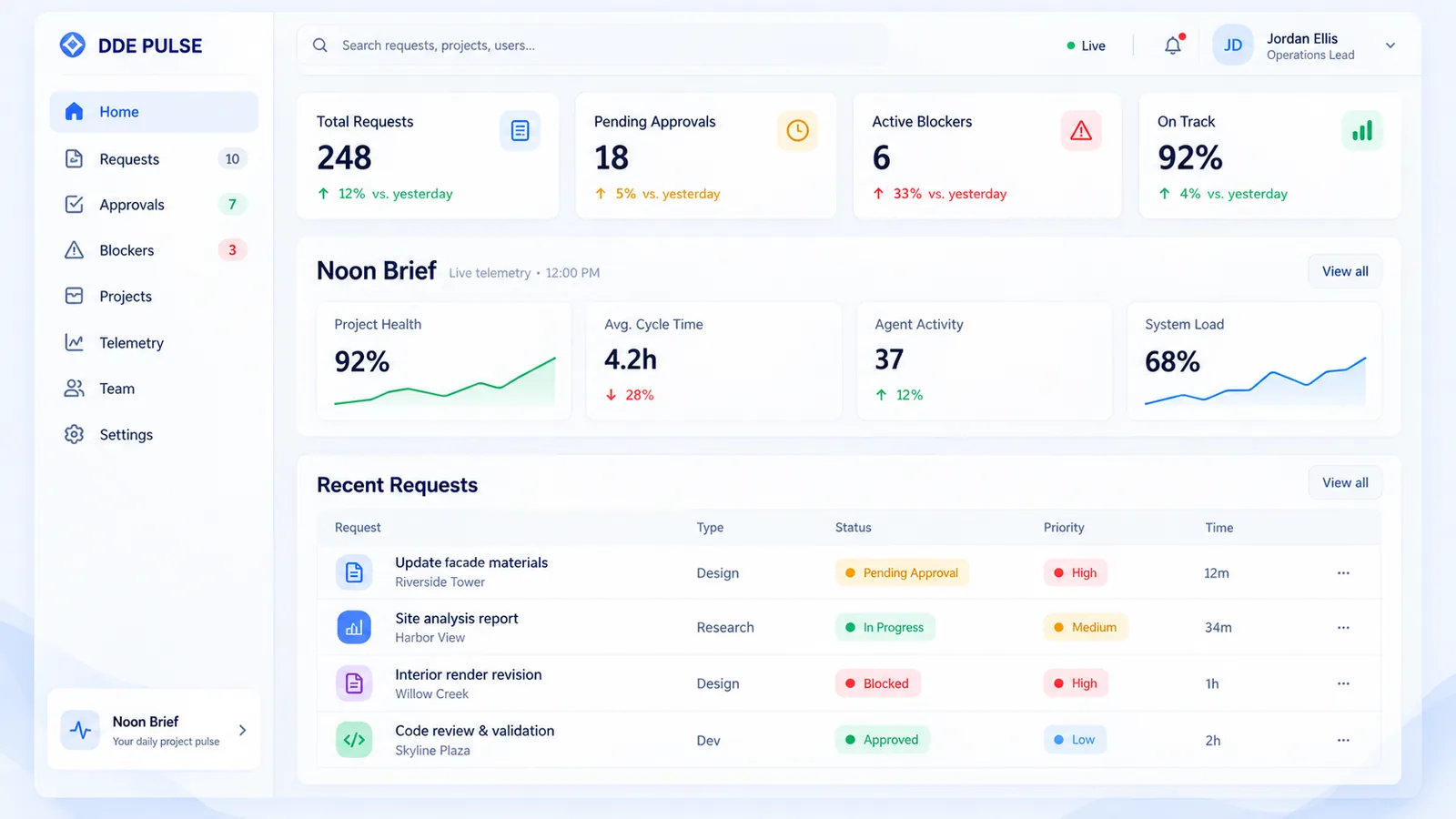The image size is (1456, 819).
Task: Click the search requests input field
Action: [592, 45]
